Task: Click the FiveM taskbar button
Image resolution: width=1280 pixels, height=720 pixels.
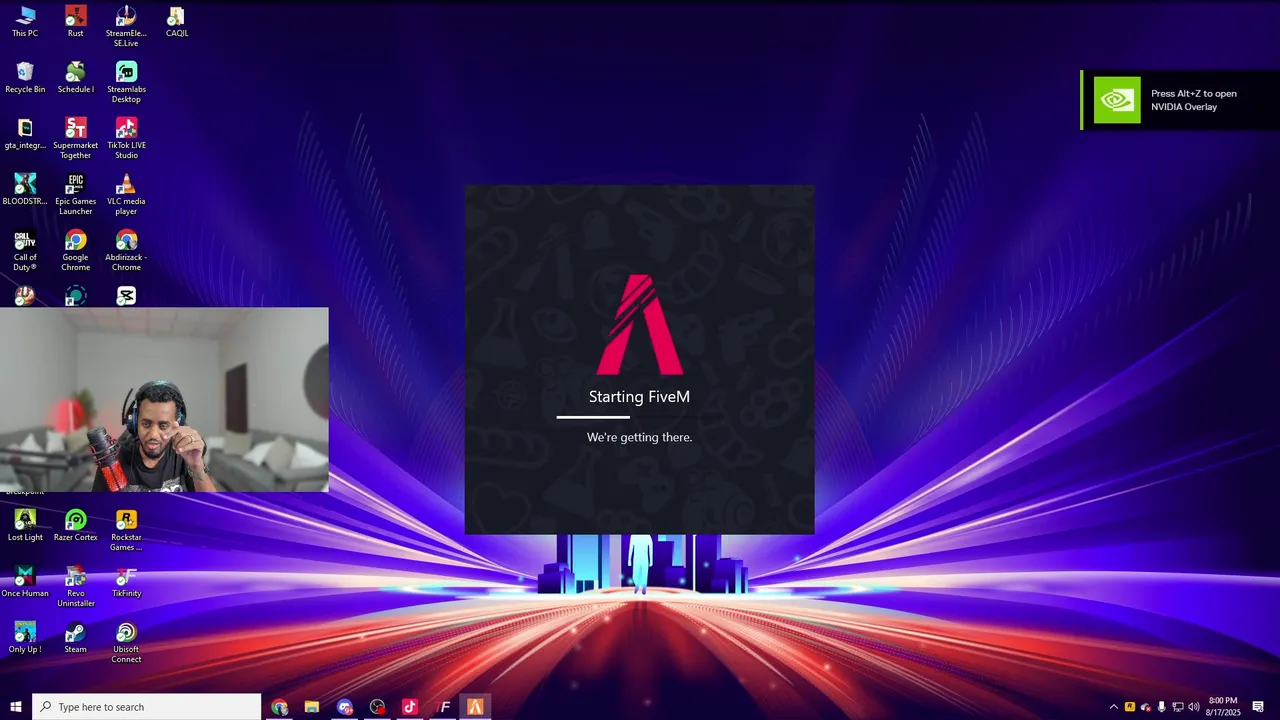Action: click(x=475, y=707)
